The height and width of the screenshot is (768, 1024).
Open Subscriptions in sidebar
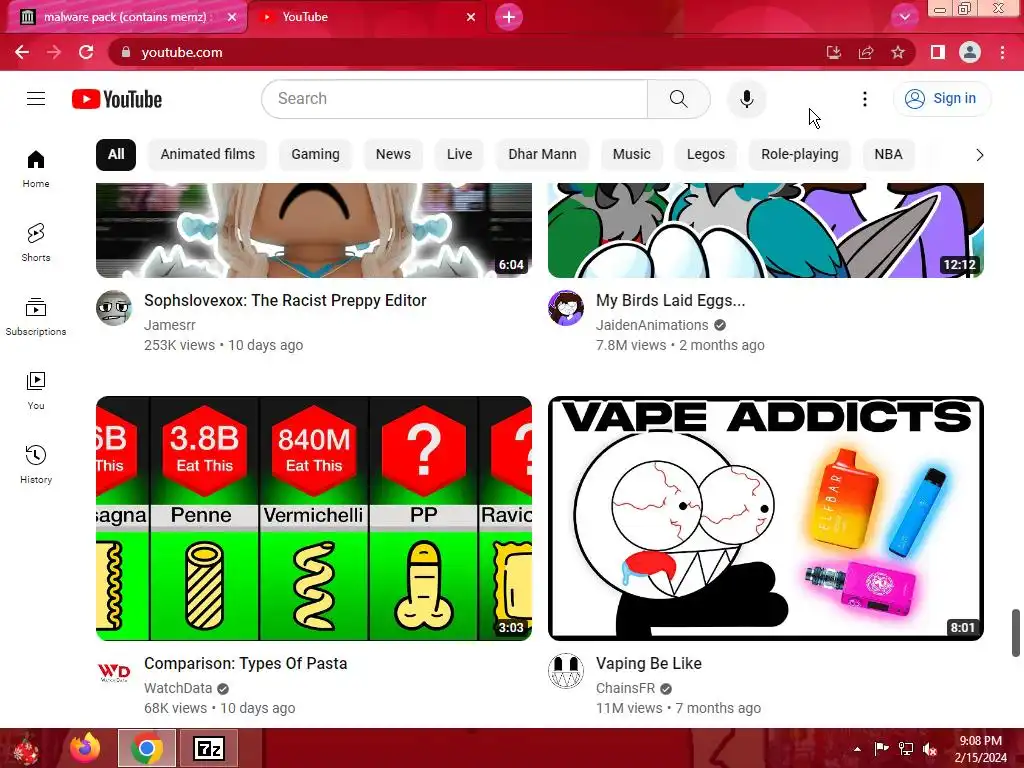36,317
